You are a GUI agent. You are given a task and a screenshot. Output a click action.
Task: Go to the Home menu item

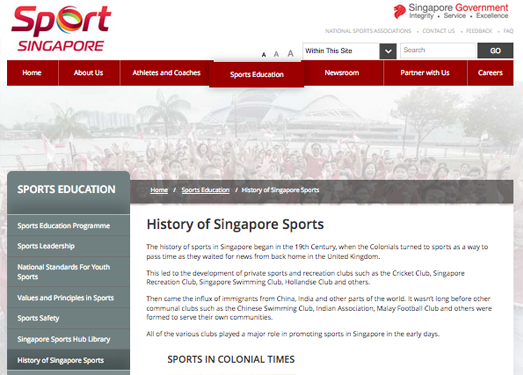pyautogui.click(x=32, y=73)
